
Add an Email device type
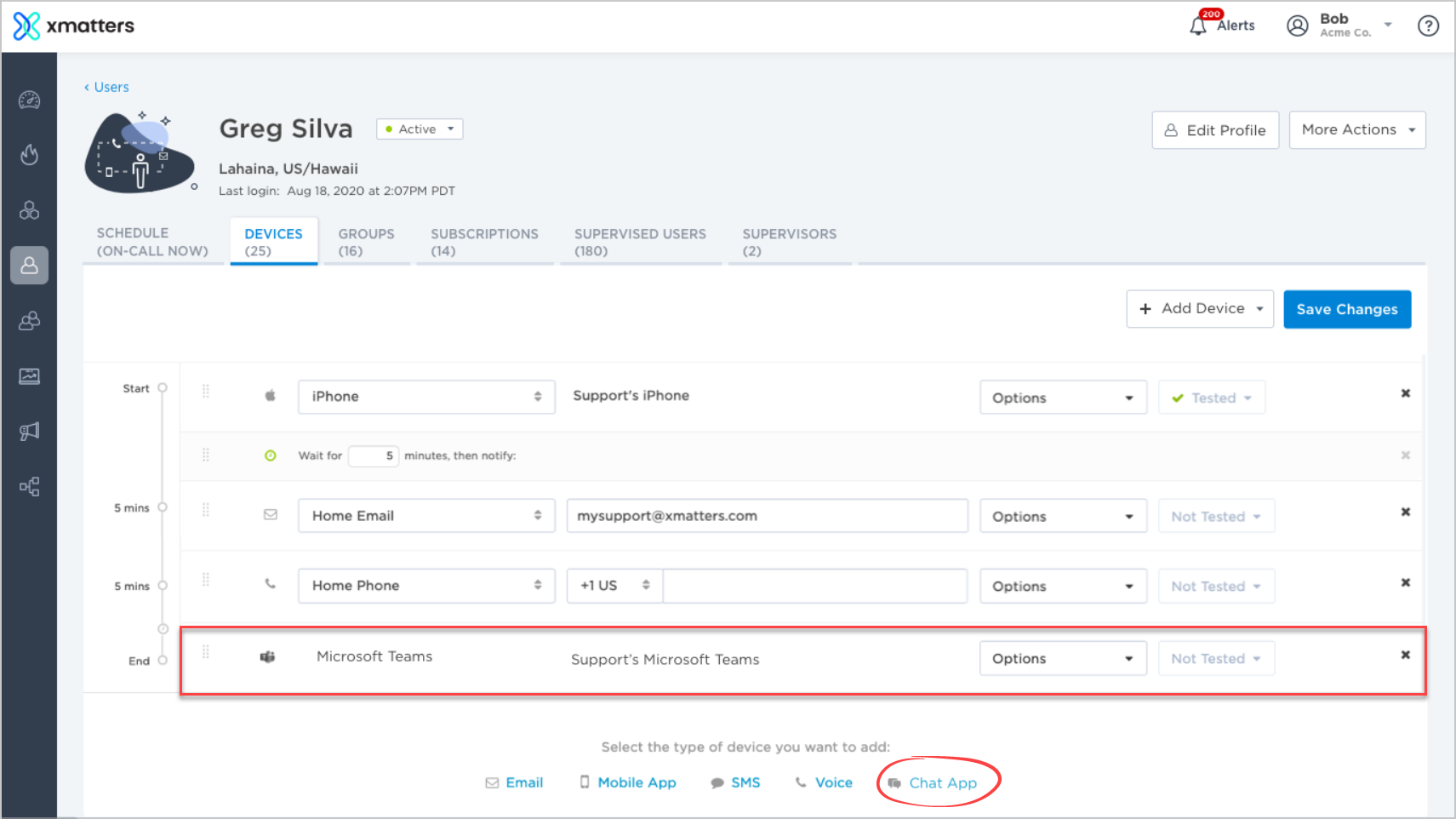pos(514,782)
